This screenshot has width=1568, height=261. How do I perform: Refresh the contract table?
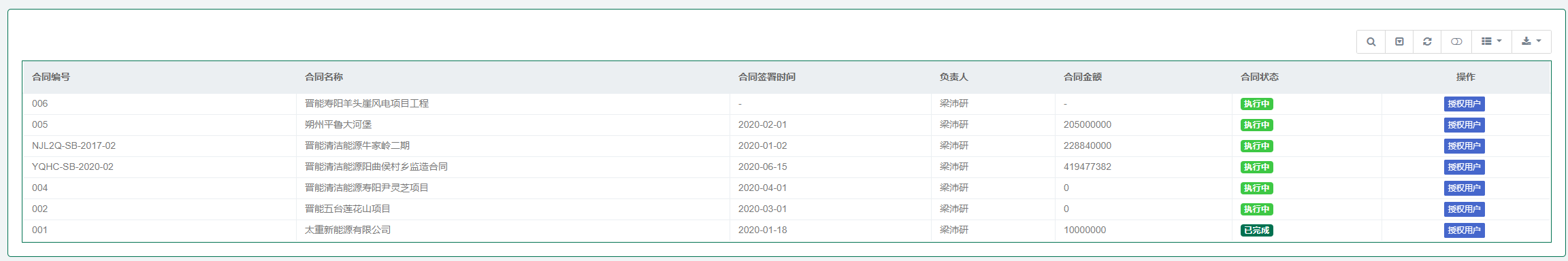click(x=1427, y=41)
